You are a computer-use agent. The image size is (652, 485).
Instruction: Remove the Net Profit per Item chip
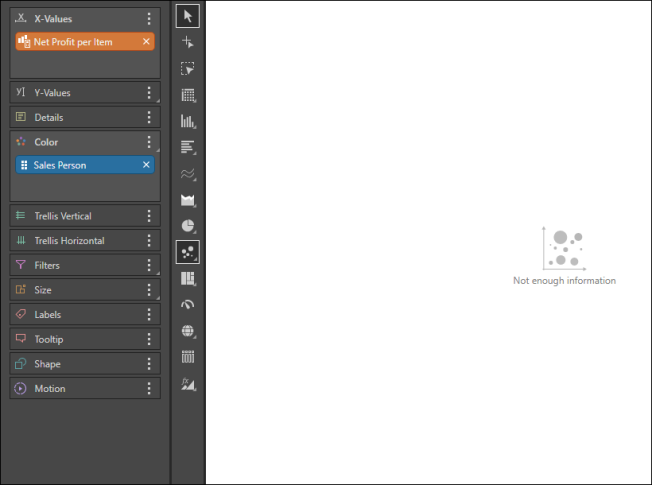click(146, 41)
